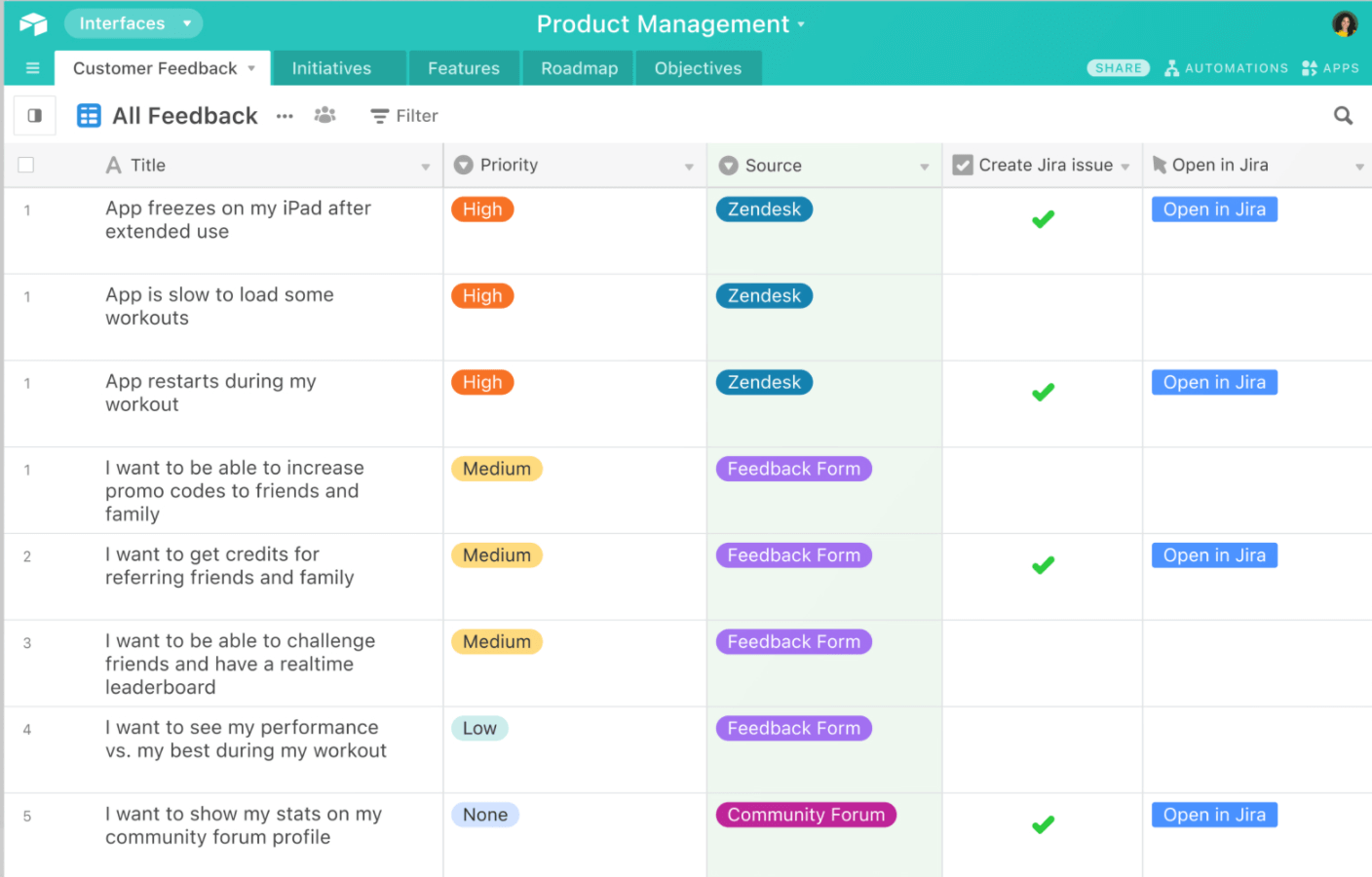Expand the Interfaces dropdown
The image size is (1372, 877).
(133, 23)
